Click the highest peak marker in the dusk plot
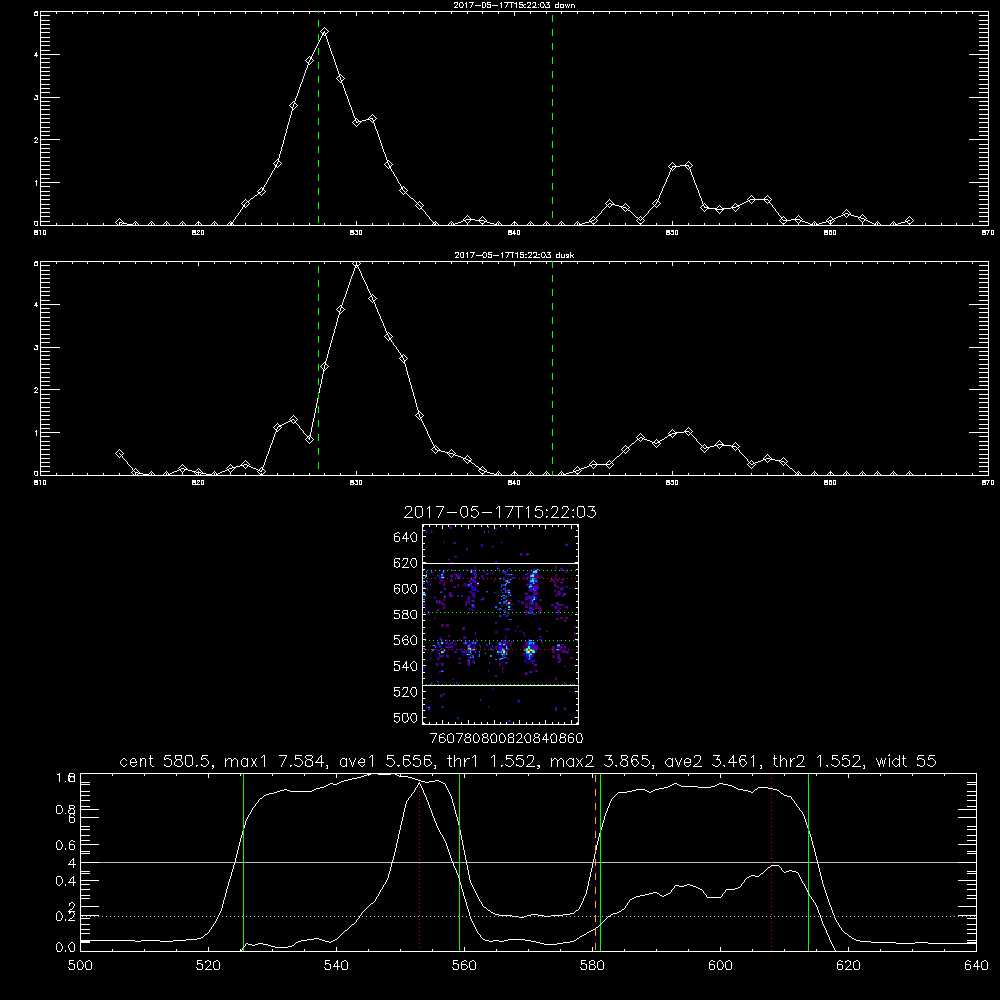 [x=357, y=264]
